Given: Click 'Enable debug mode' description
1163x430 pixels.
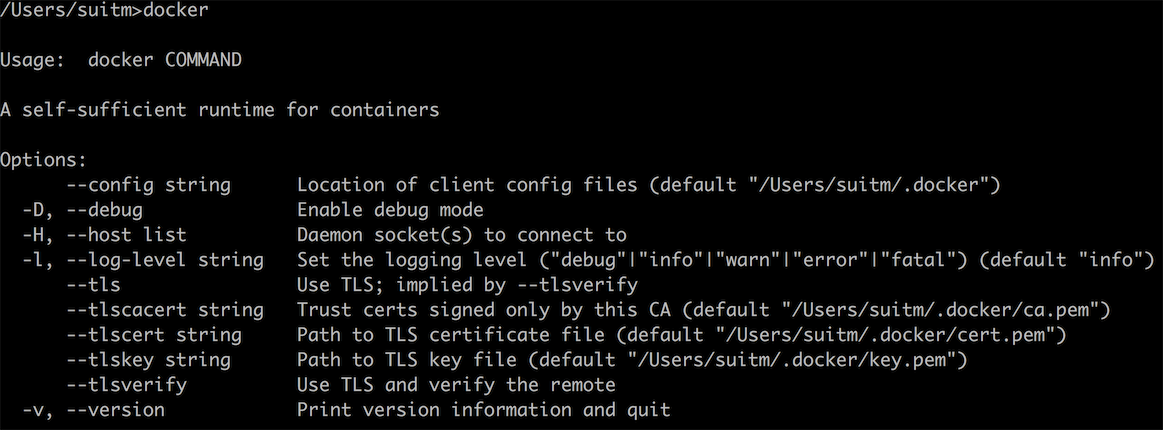Looking at the screenshot, I should [390, 211].
